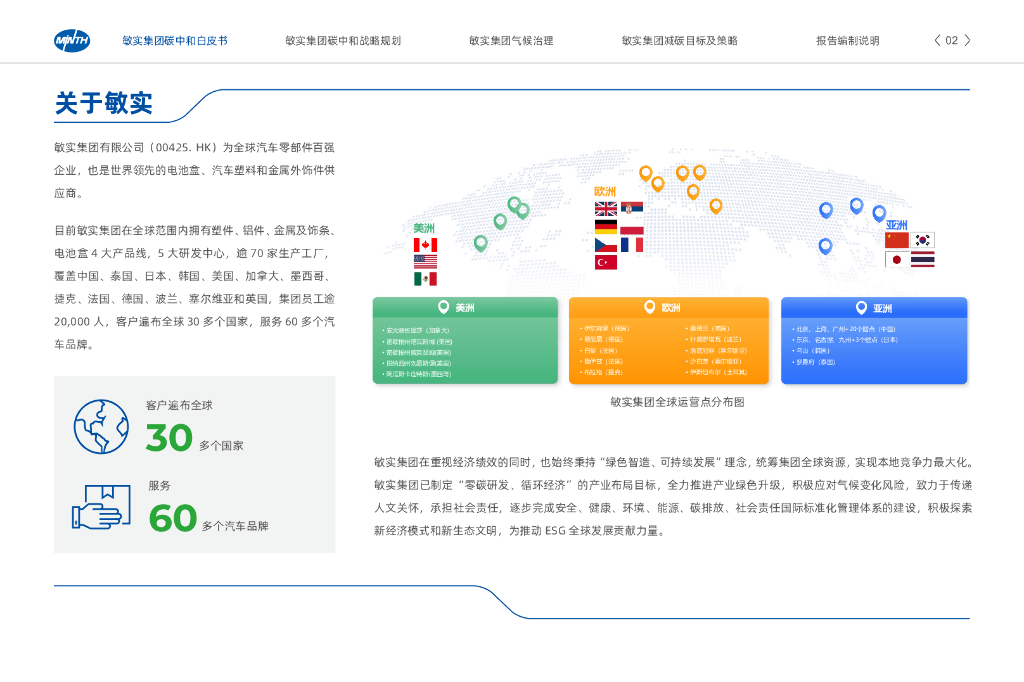The image size is (1024, 682).
Task: Click the page number 02 indicator
Action: (x=952, y=41)
